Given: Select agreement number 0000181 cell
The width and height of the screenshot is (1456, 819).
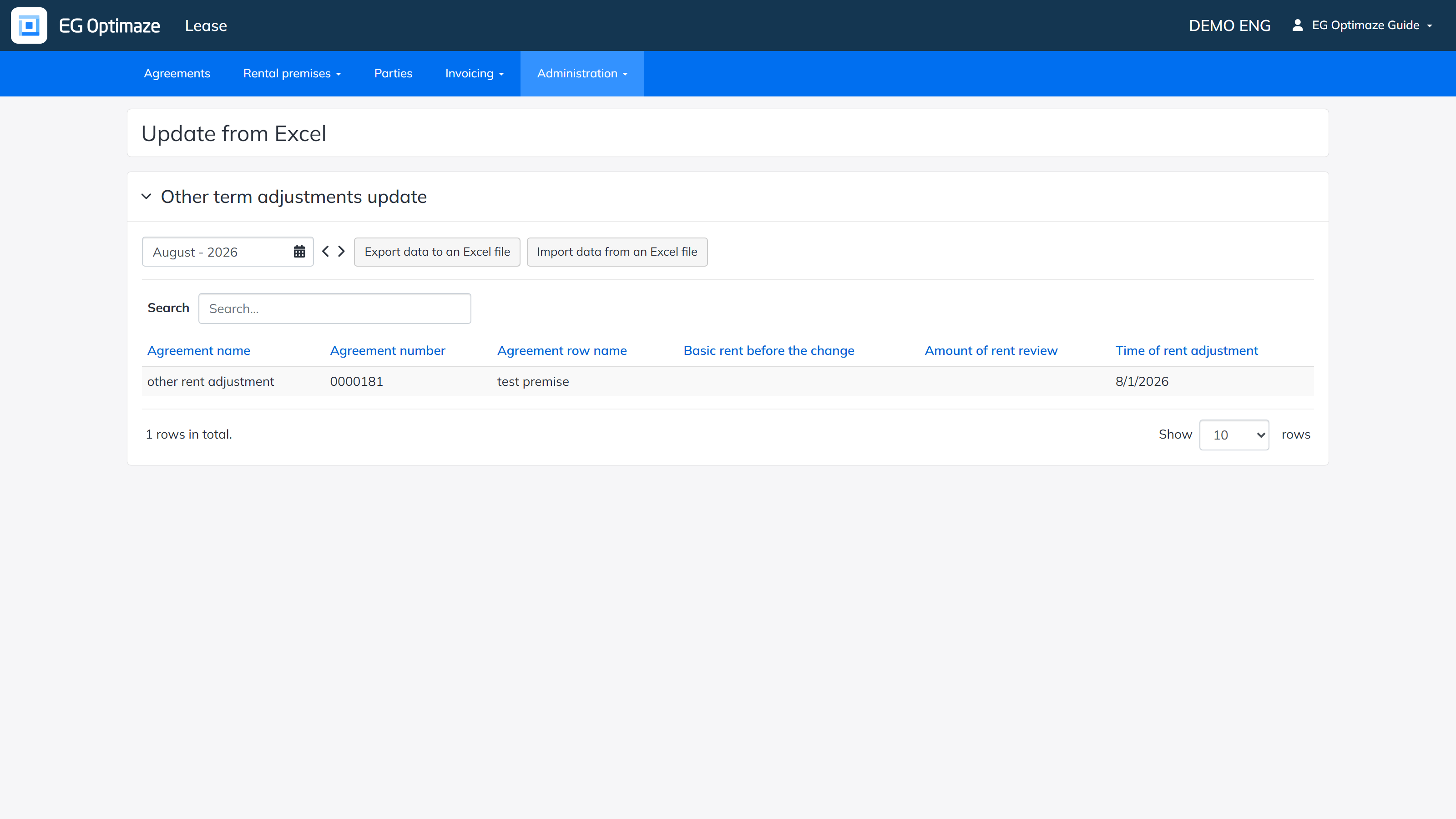Looking at the screenshot, I should pos(357,382).
